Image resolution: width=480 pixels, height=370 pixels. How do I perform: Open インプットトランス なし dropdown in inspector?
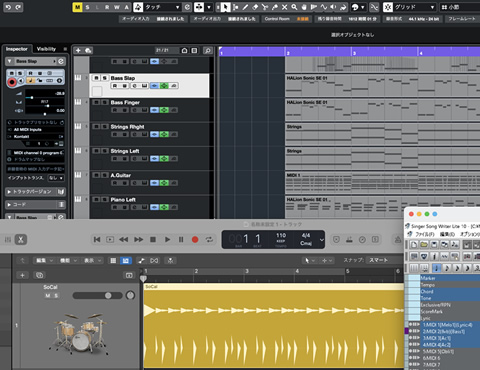coord(56,178)
